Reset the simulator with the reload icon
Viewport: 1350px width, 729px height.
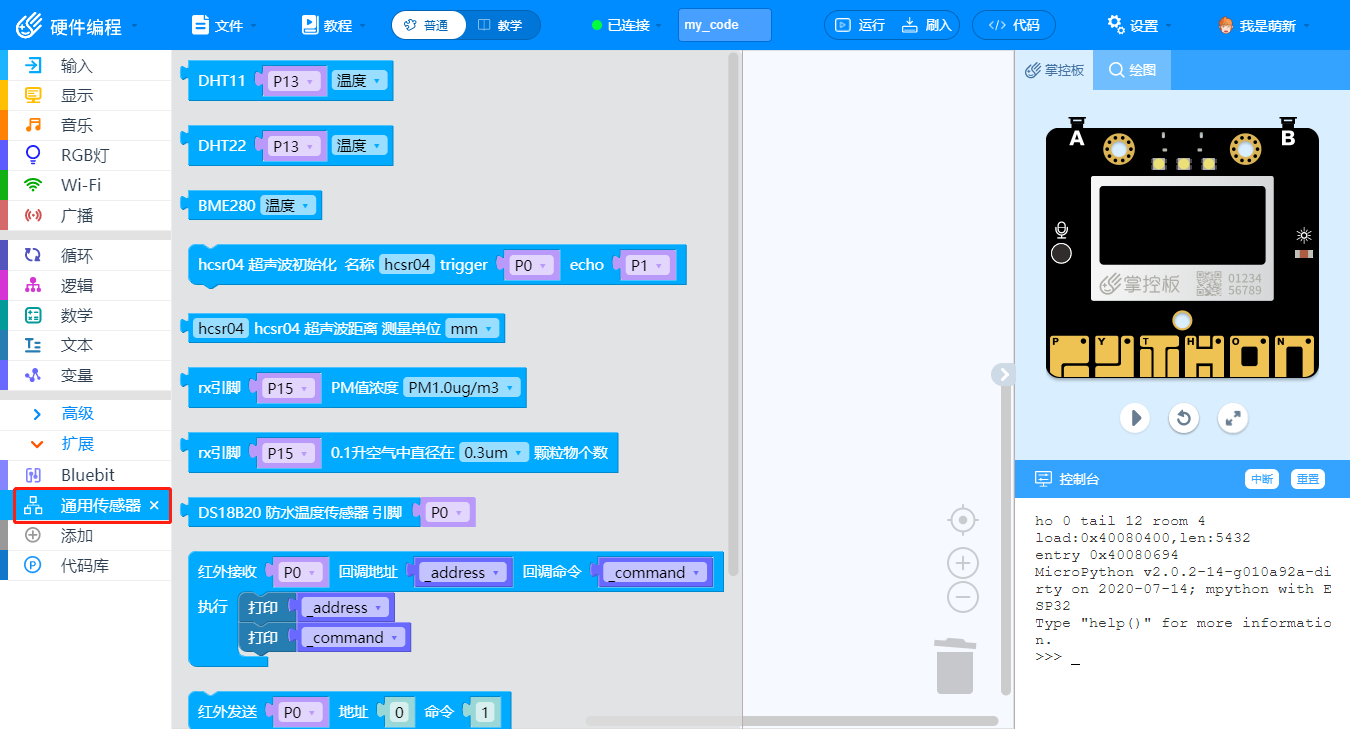coord(1184,417)
